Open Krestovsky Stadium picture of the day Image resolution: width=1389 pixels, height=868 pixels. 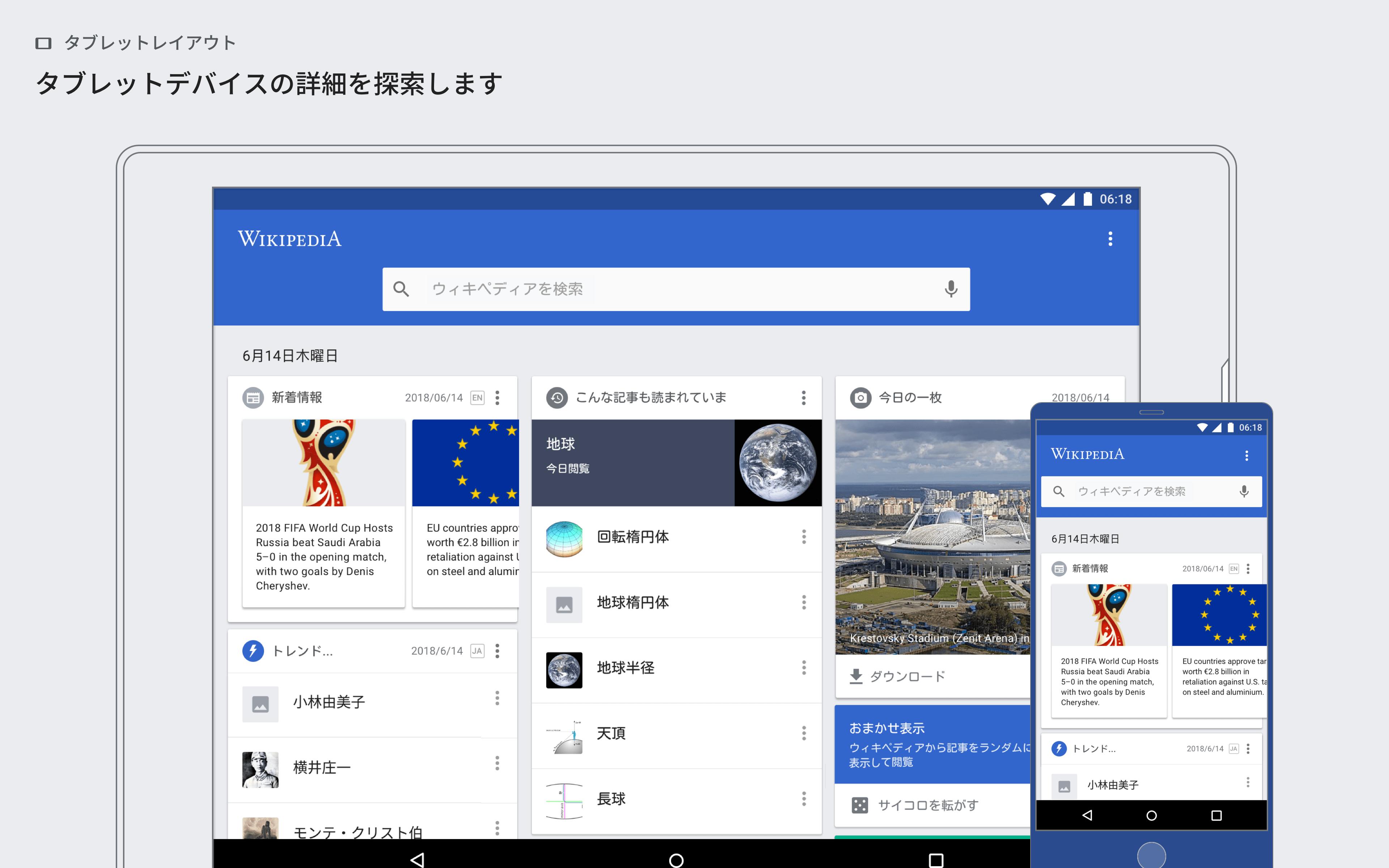tap(933, 537)
